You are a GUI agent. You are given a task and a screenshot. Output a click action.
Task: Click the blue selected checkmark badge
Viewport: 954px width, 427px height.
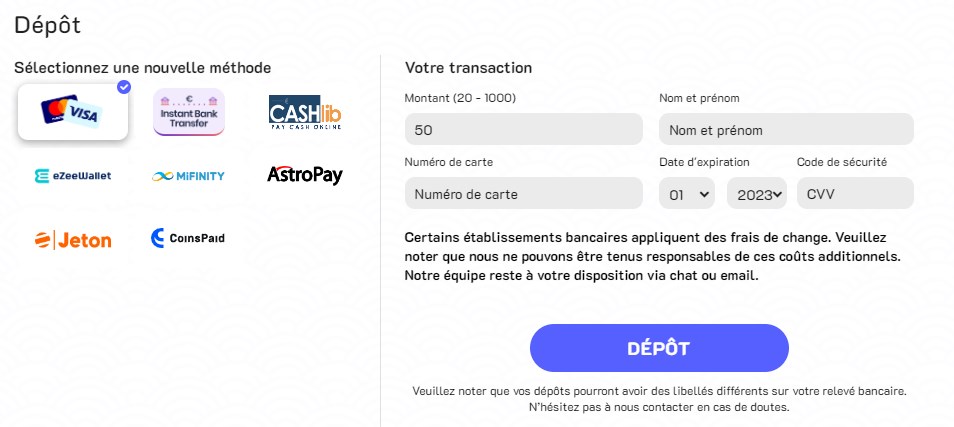123,87
